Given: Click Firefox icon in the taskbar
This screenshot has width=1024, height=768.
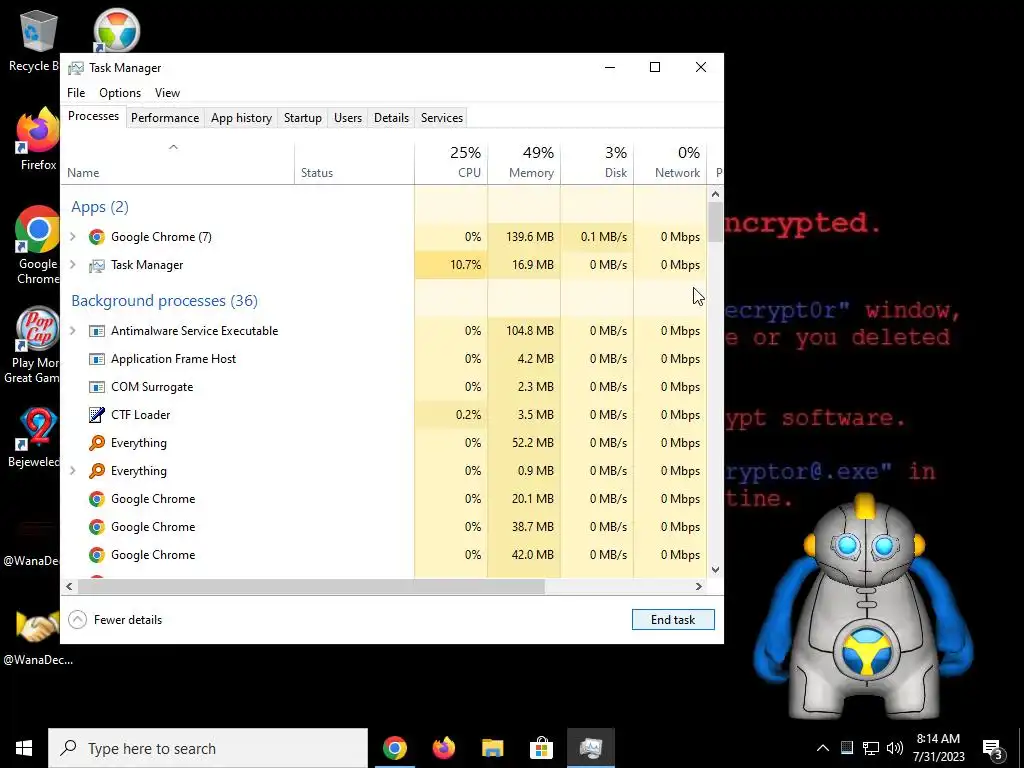Looking at the screenshot, I should (x=443, y=748).
